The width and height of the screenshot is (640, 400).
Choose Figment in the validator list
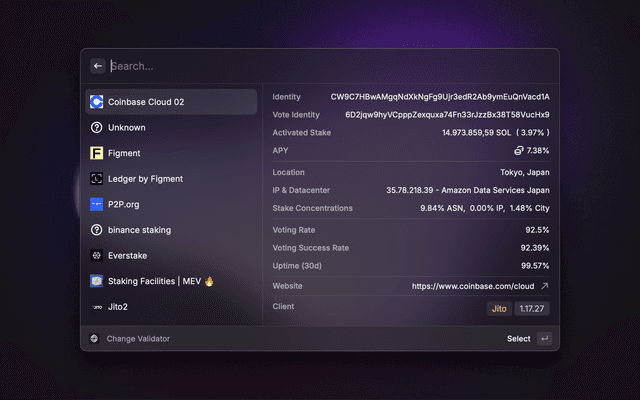coord(124,153)
